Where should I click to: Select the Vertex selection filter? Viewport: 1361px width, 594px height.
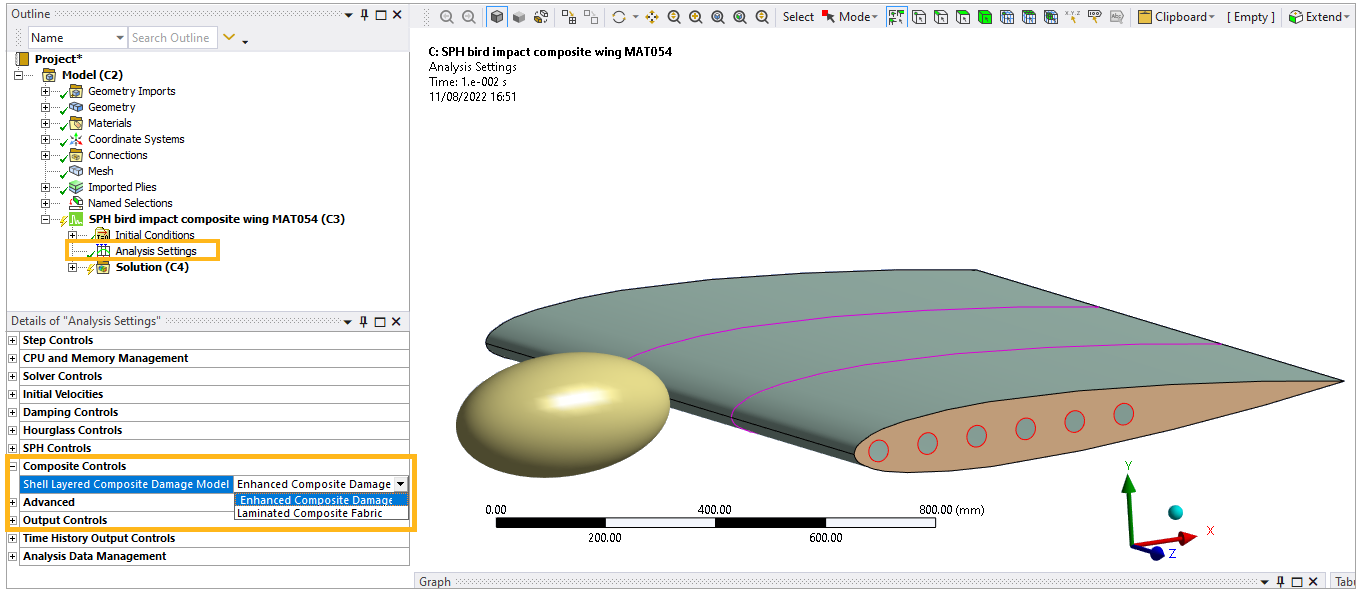coord(918,17)
